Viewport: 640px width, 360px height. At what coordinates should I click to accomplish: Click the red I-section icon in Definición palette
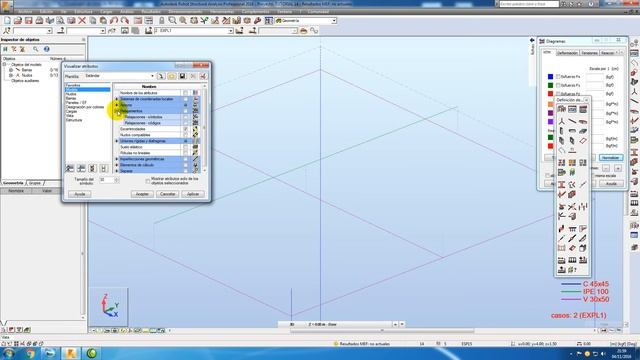(x=562, y=185)
